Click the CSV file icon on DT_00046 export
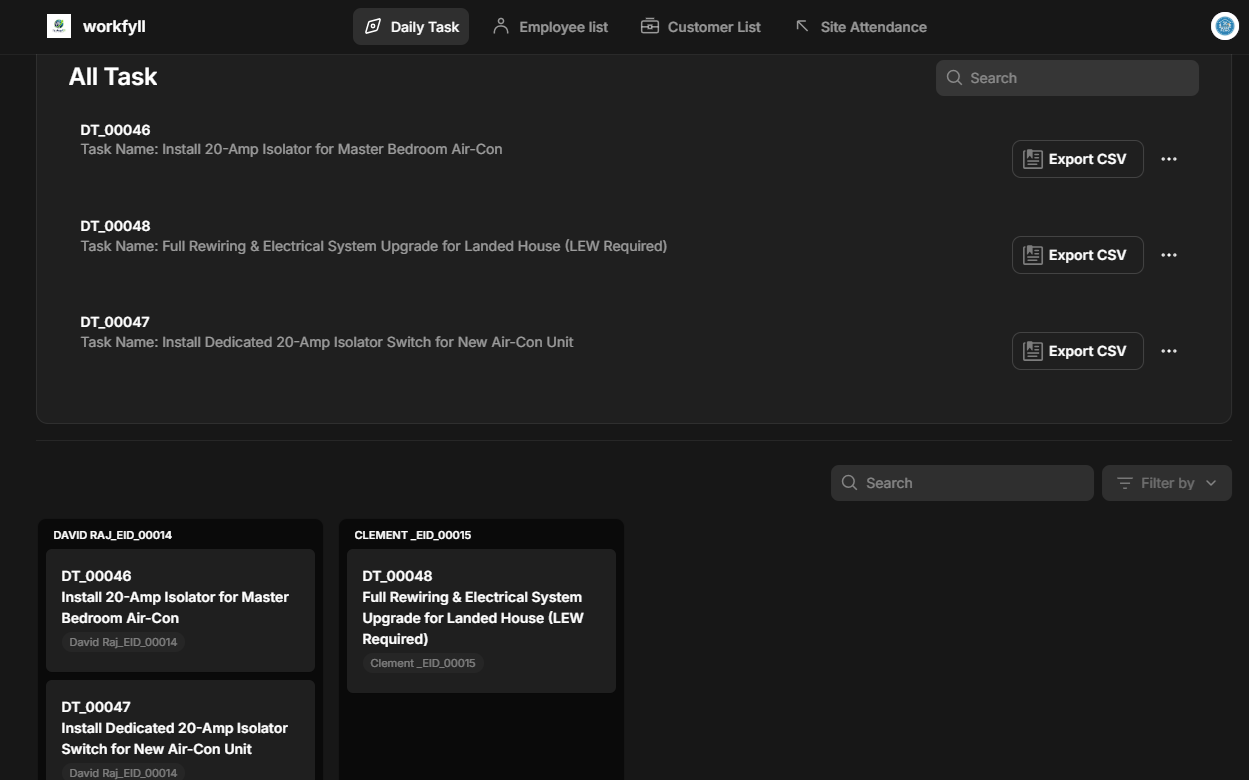1249x780 pixels. [x=1032, y=158]
